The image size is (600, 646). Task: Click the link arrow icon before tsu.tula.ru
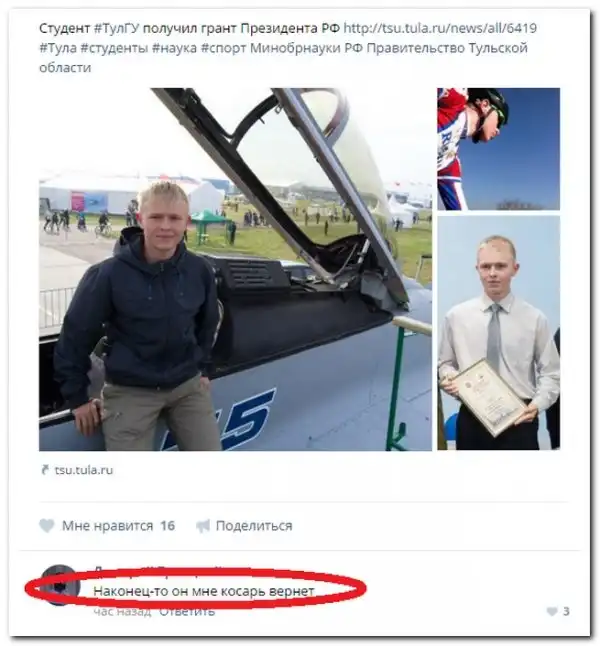[45, 470]
